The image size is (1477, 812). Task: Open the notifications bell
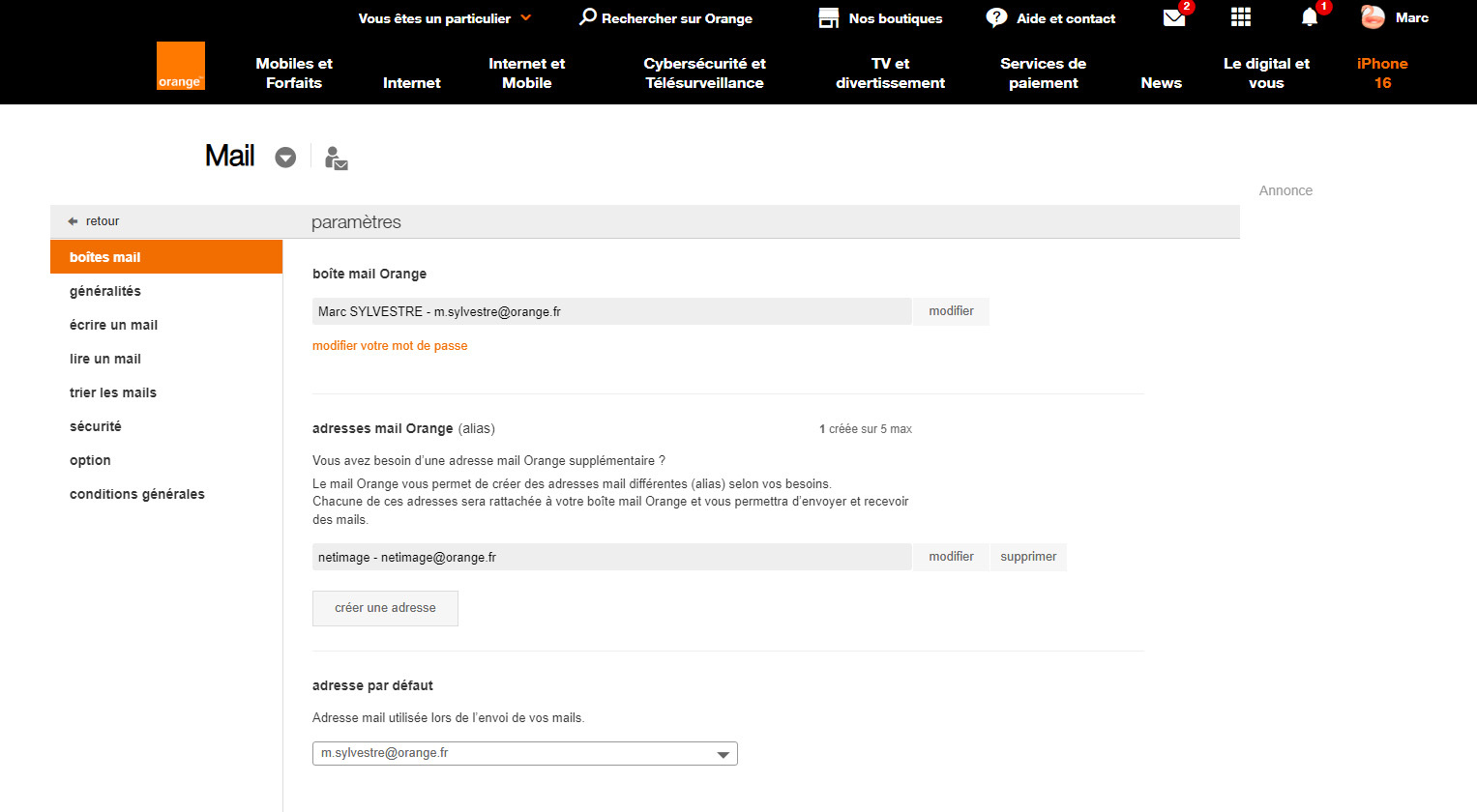point(1310,17)
